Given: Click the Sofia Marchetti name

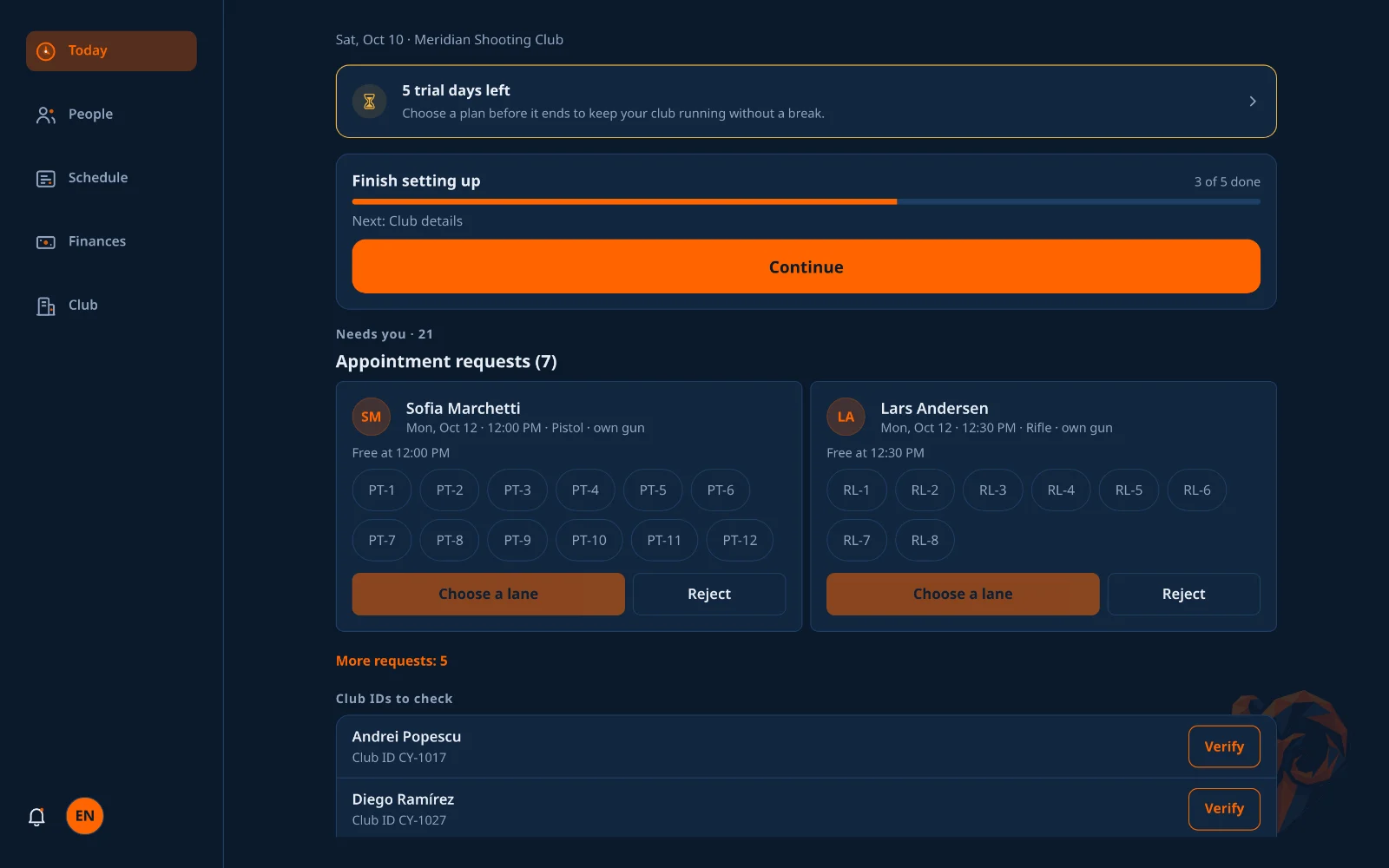Looking at the screenshot, I should click(464, 408).
